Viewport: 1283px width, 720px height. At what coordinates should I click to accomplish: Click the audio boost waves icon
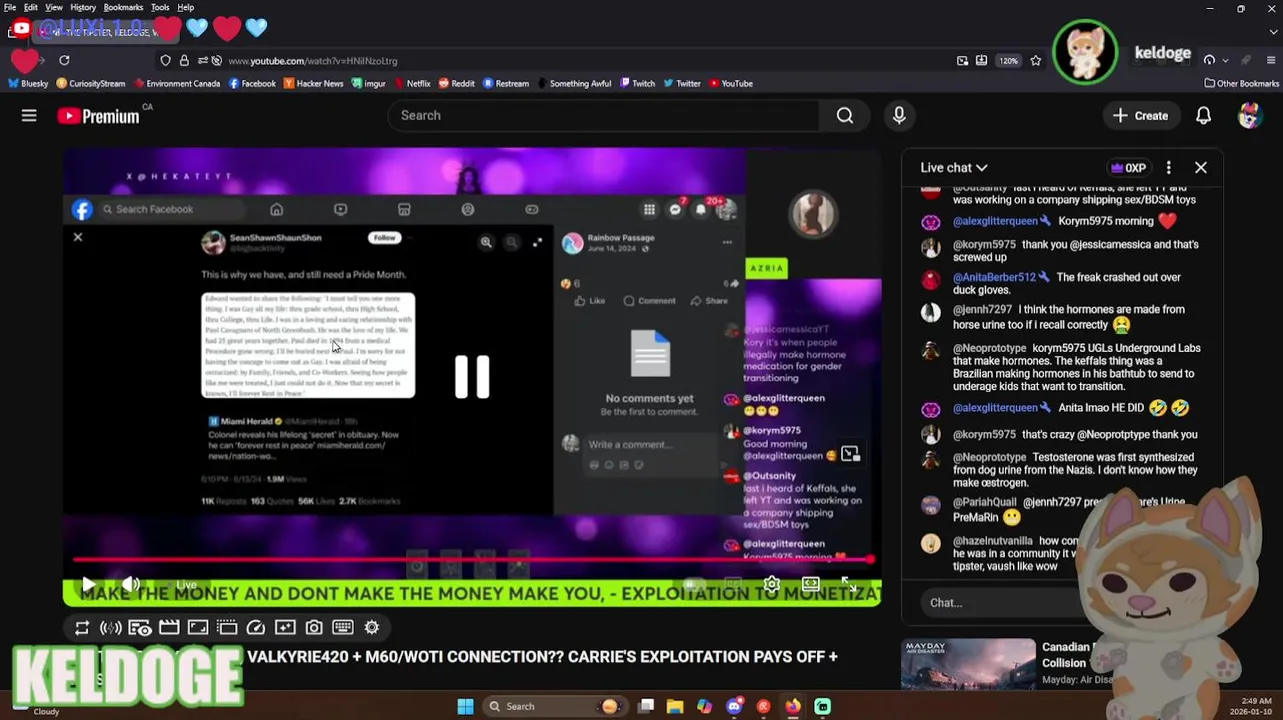point(111,627)
